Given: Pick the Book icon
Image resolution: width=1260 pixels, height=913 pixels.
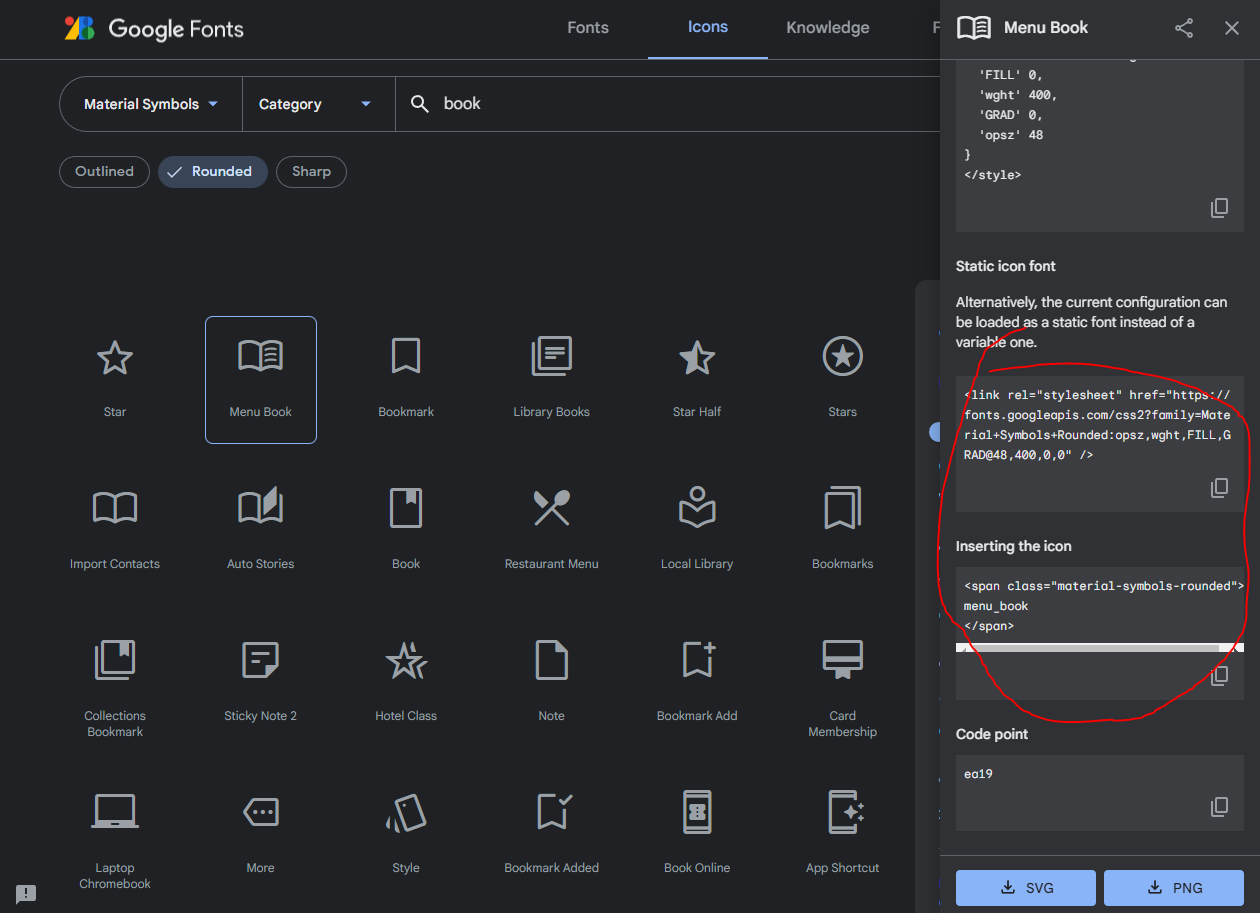Looking at the screenshot, I should 406,508.
